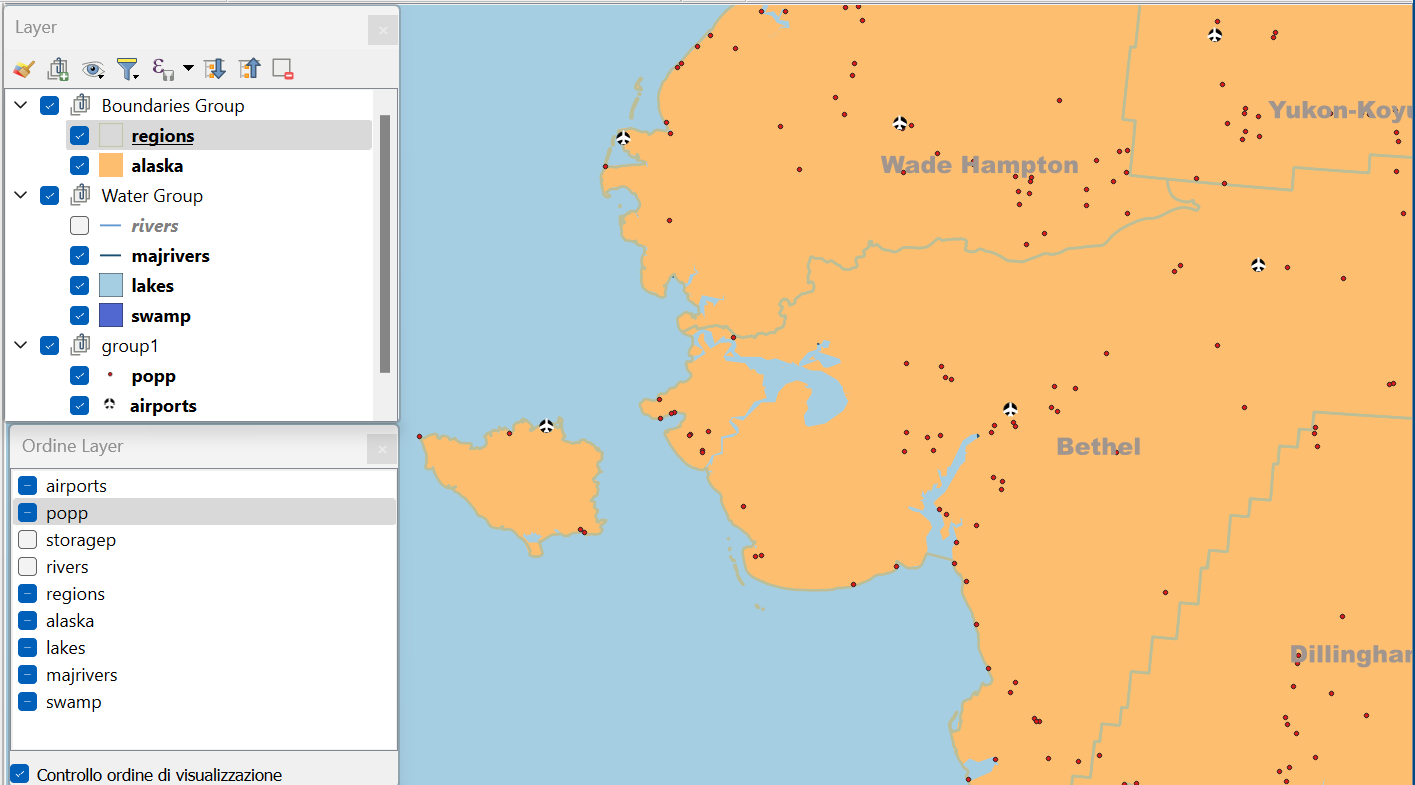Open the dropdown arrow beside the epsilon icon

188,69
